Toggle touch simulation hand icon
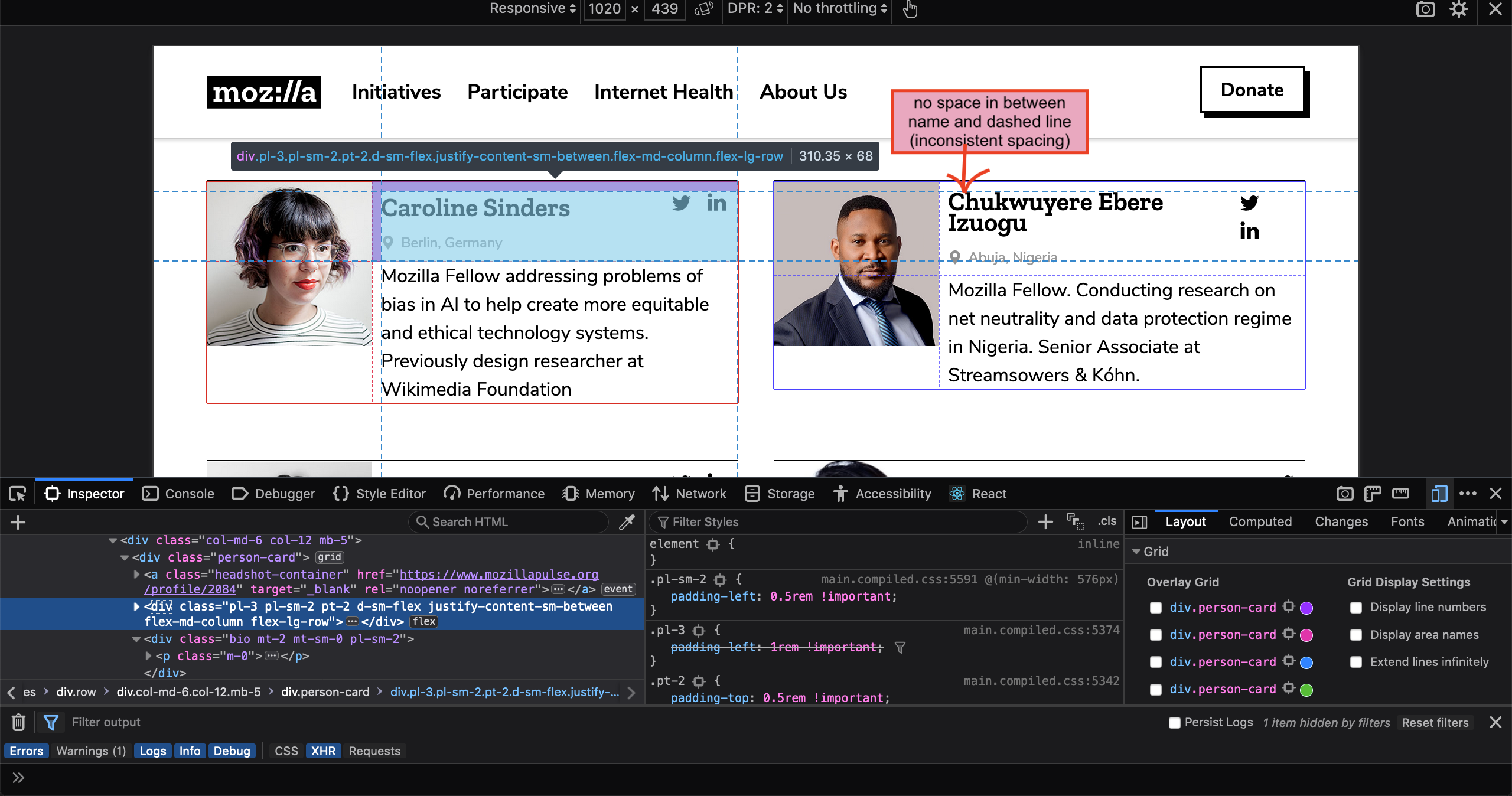This screenshot has height=796, width=1512. pyautogui.click(x=910, y=9)
